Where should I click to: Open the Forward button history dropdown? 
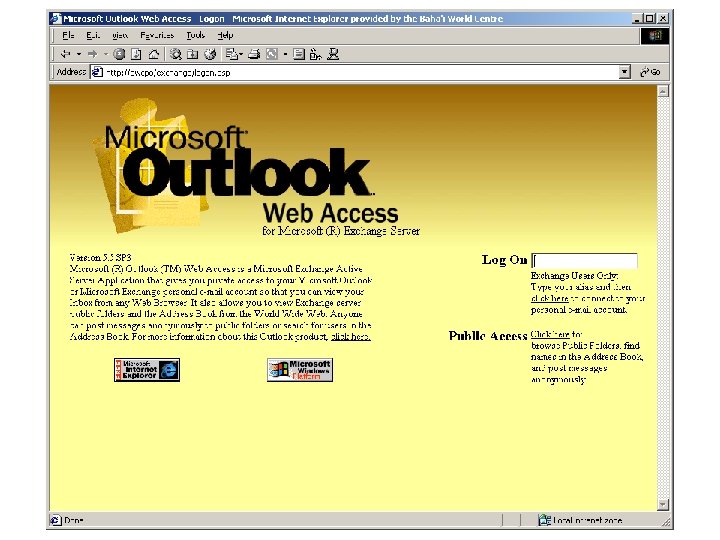(106, 54)
